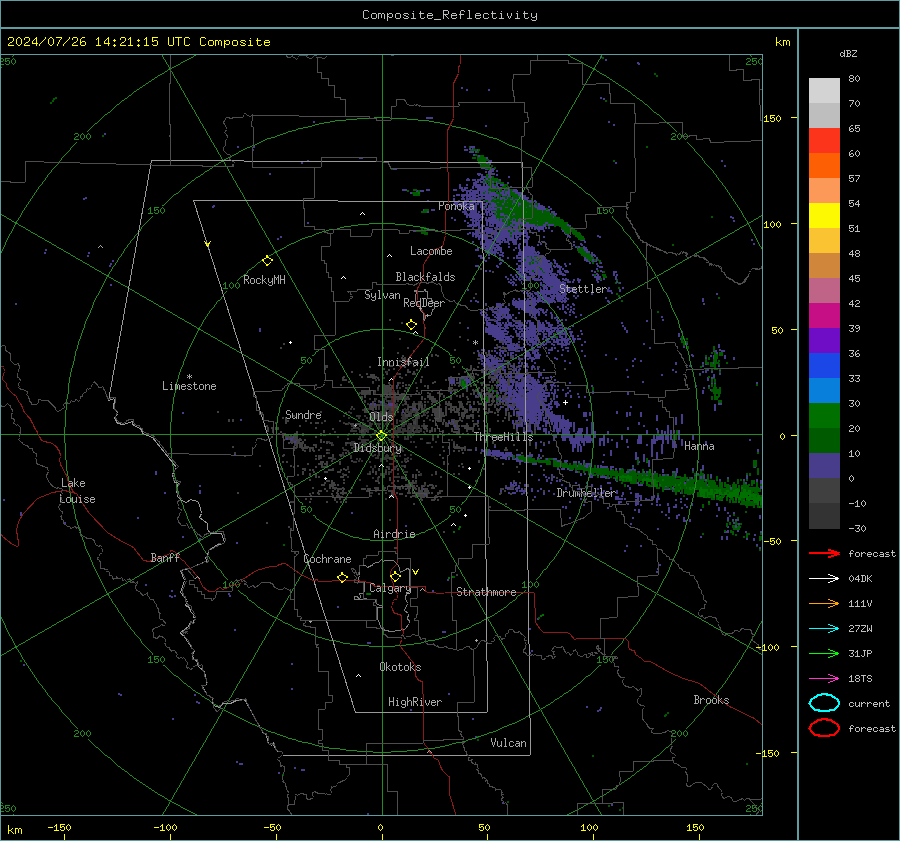The image size is (900, 841).
Task: Click the Hanna label
Action: 699,446
